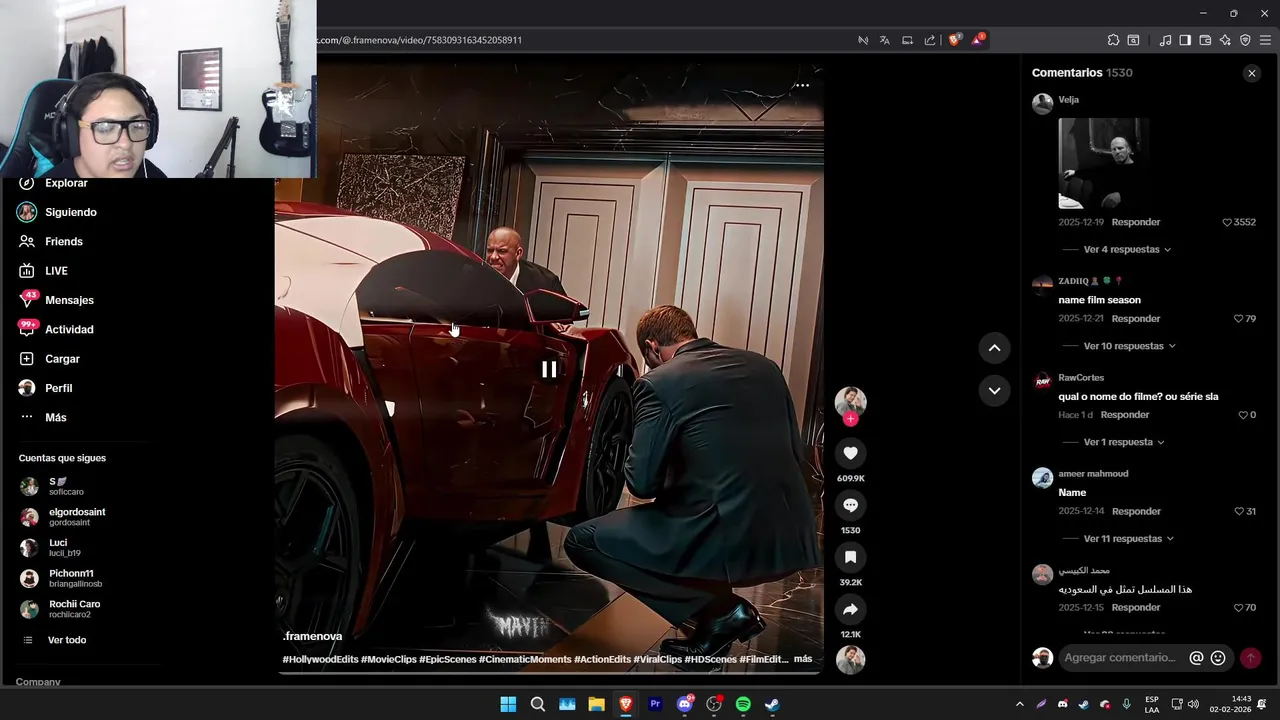Post comment with the red send arrow
Image resolution: width=1280 pixels, height=720 pixels.
(1250, 658)
